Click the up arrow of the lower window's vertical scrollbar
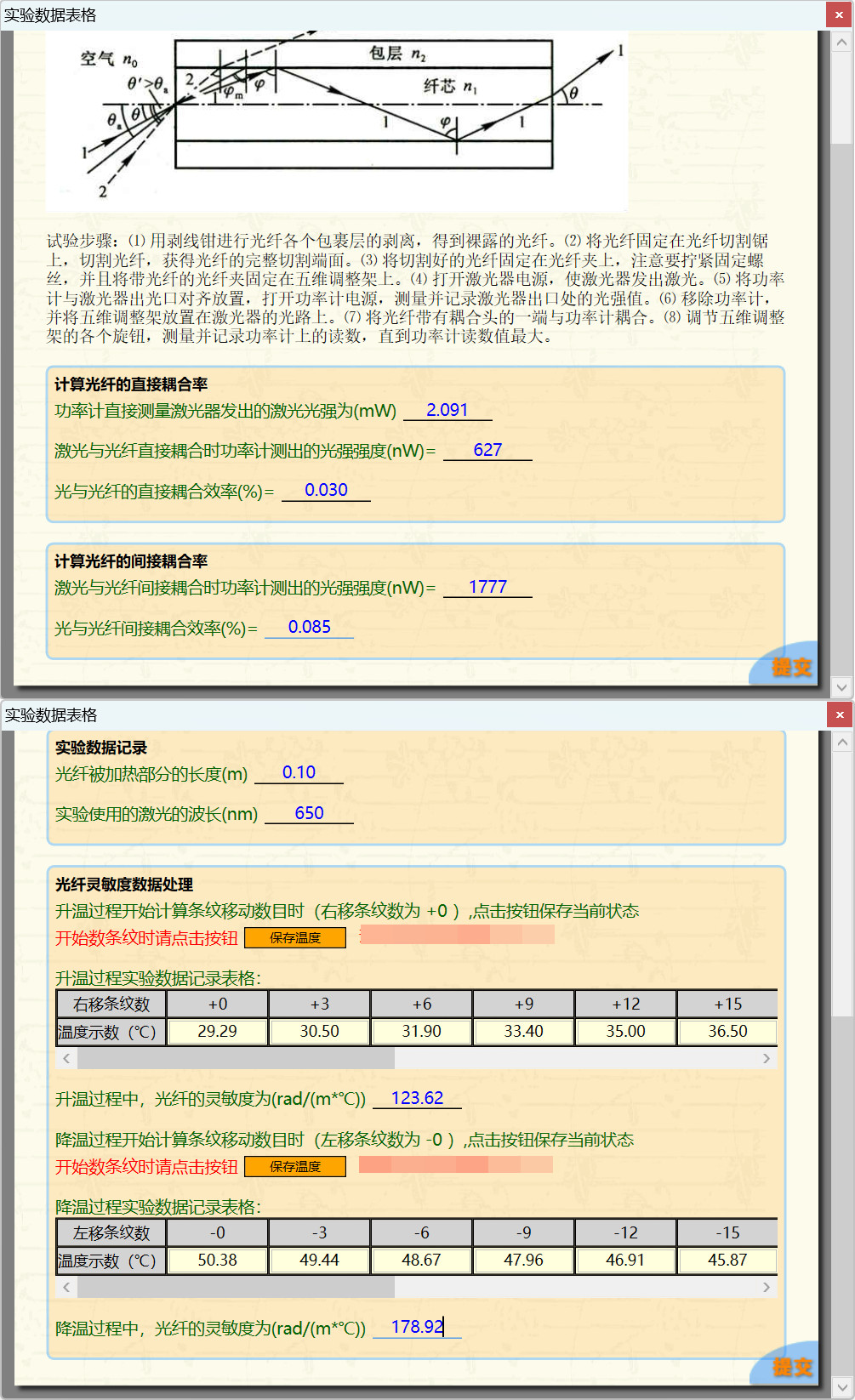 tap(841, 743)
